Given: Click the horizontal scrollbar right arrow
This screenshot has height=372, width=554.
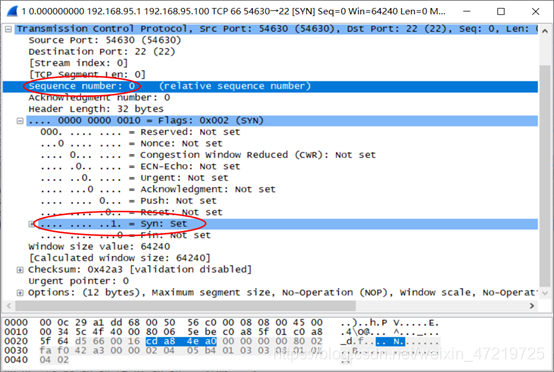Looking at the screenshot, I should pos(532,306).
